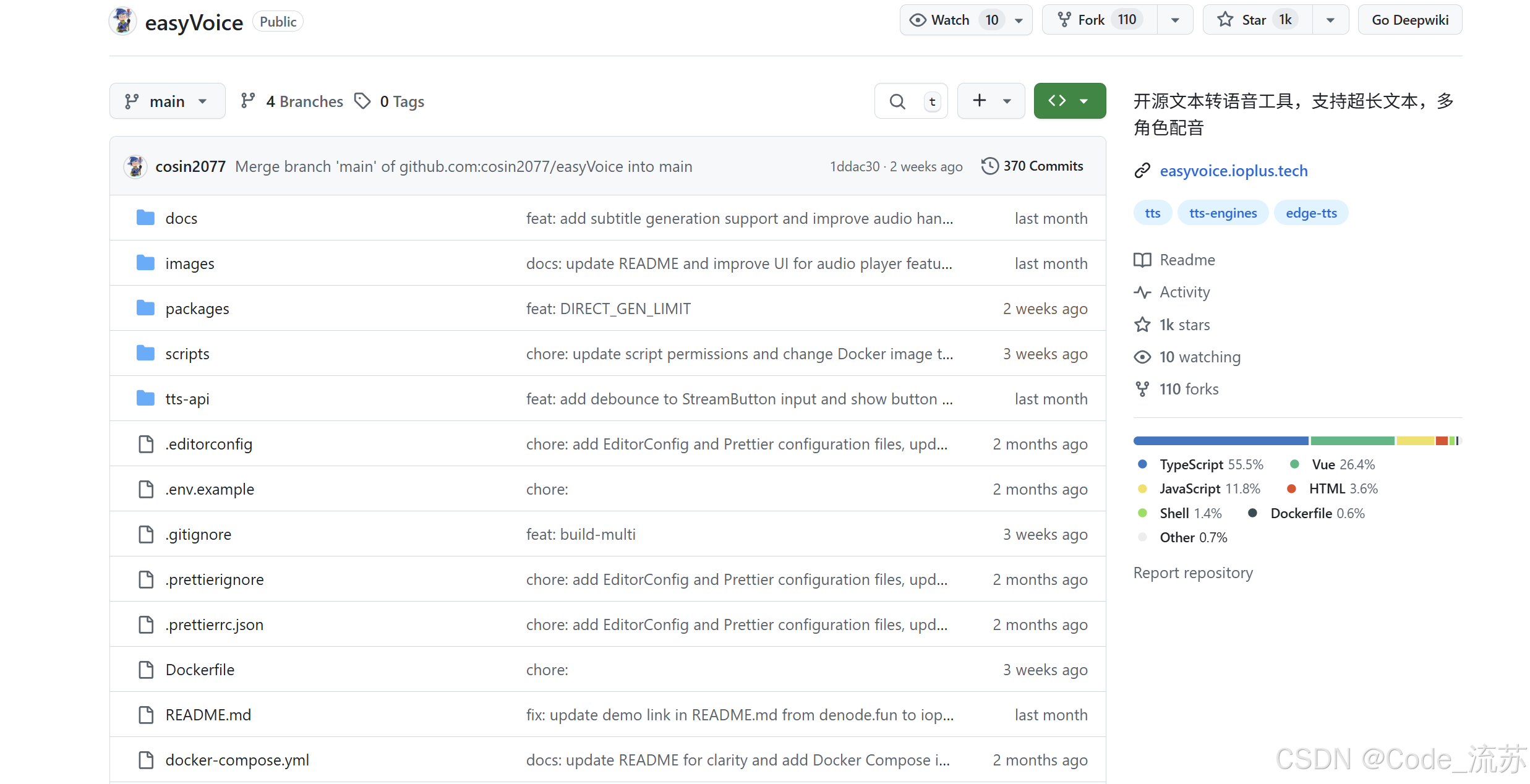This screenshot has width=1530, height=784.
Task: Open the easyvoice.ioplus.tech link
Action: (1233, 171)
